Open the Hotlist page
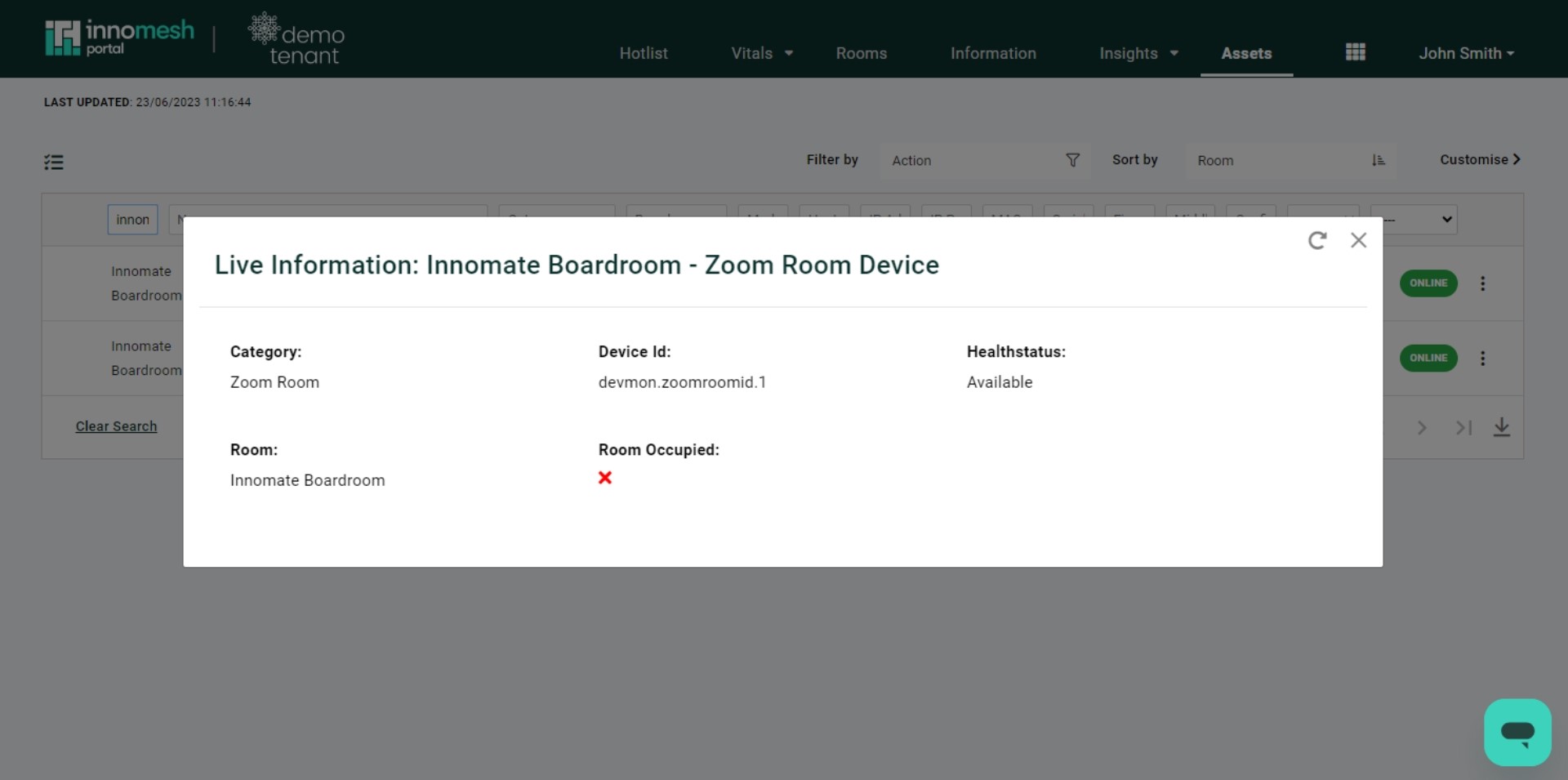Viewport: 1568px width, 780px height. tap(644, 53)
